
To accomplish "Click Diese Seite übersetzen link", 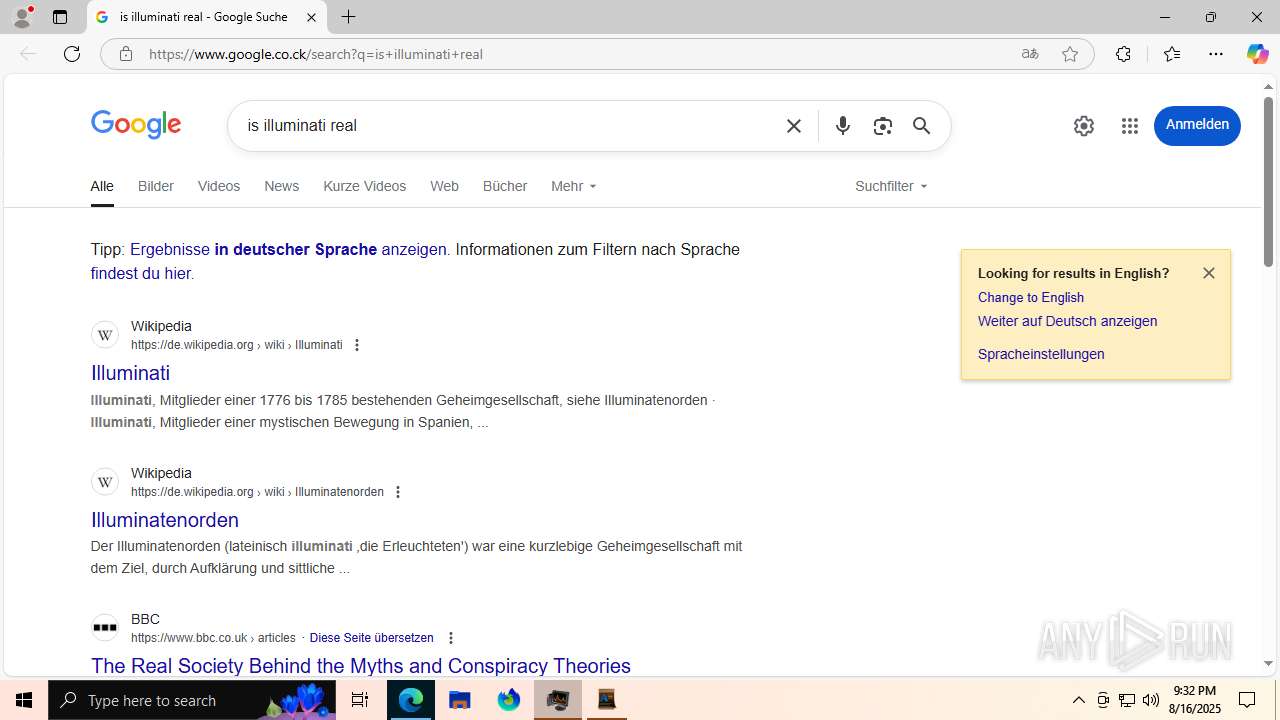I will [x=372, y=638].
